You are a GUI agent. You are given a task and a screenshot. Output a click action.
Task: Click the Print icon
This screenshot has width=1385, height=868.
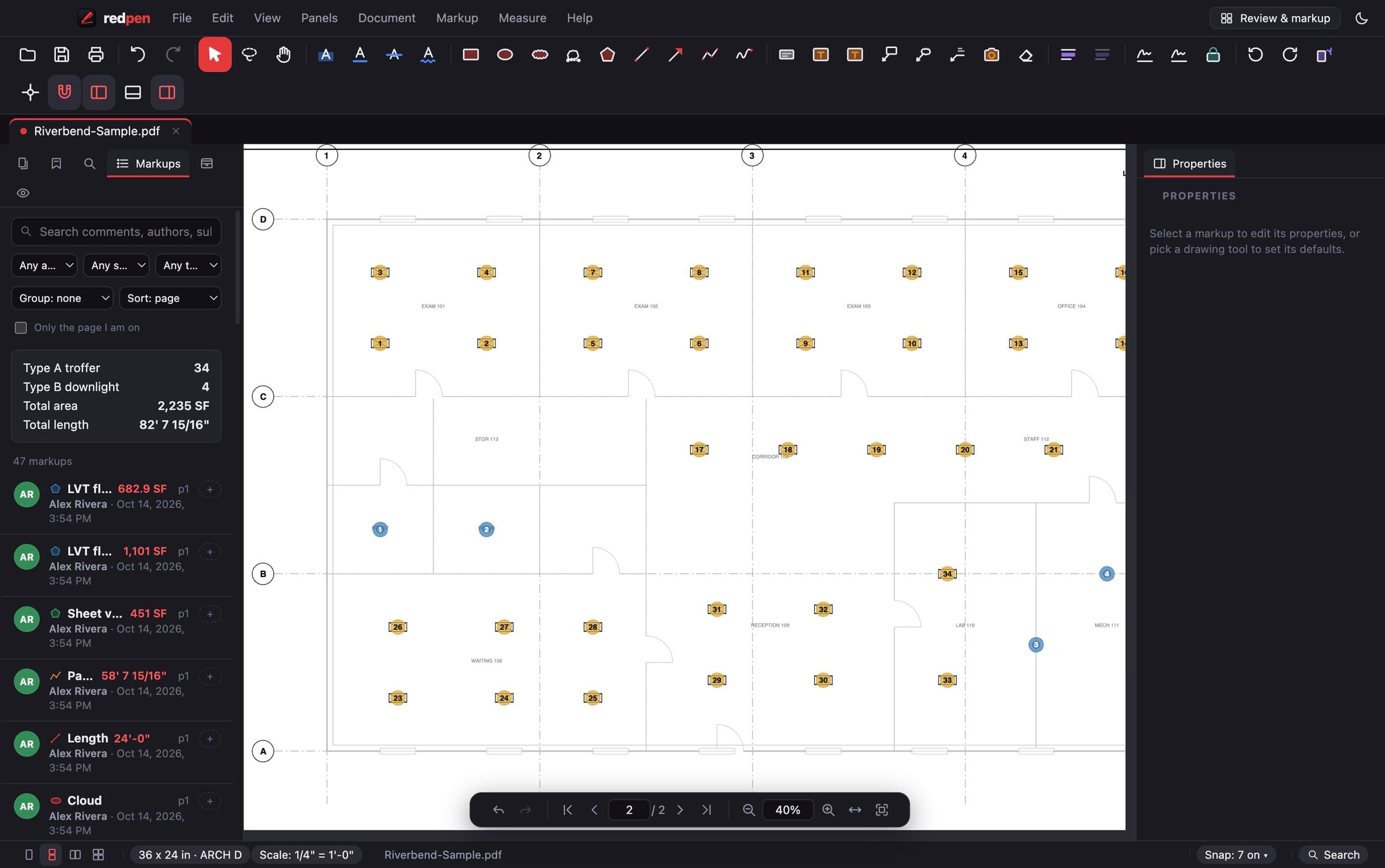[96, 55]
